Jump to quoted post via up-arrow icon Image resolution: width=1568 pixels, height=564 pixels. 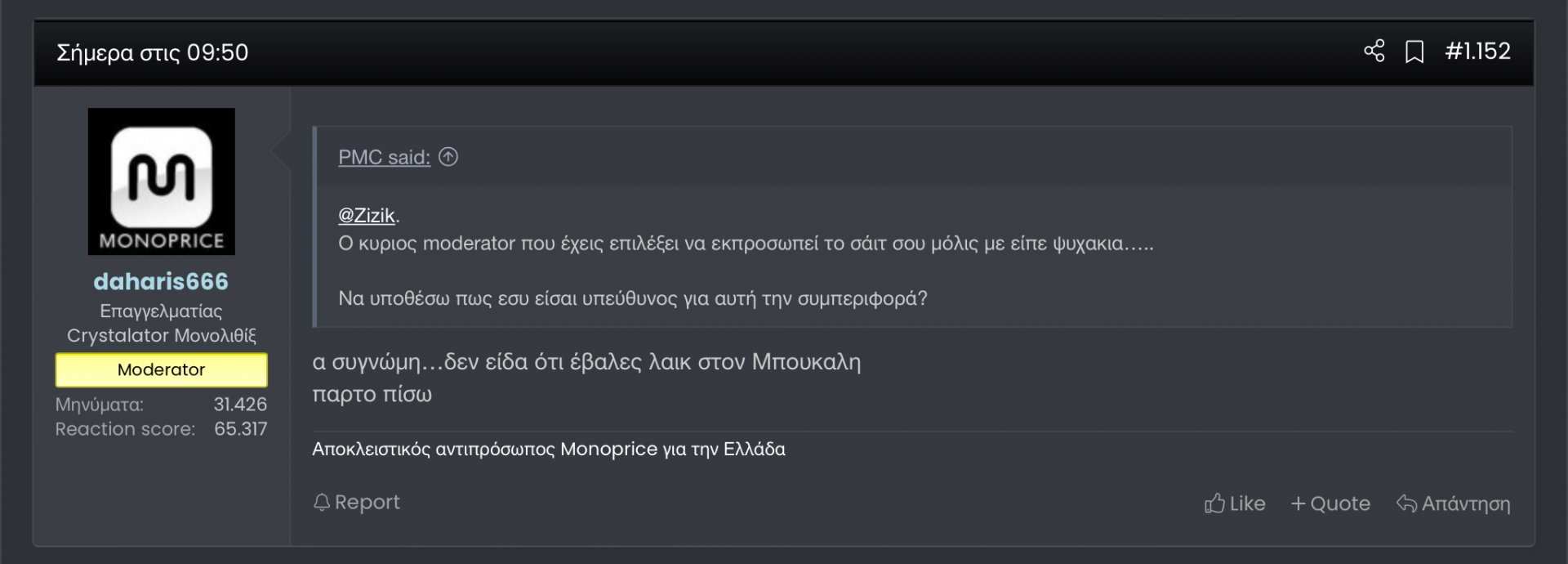coord(448,157)
